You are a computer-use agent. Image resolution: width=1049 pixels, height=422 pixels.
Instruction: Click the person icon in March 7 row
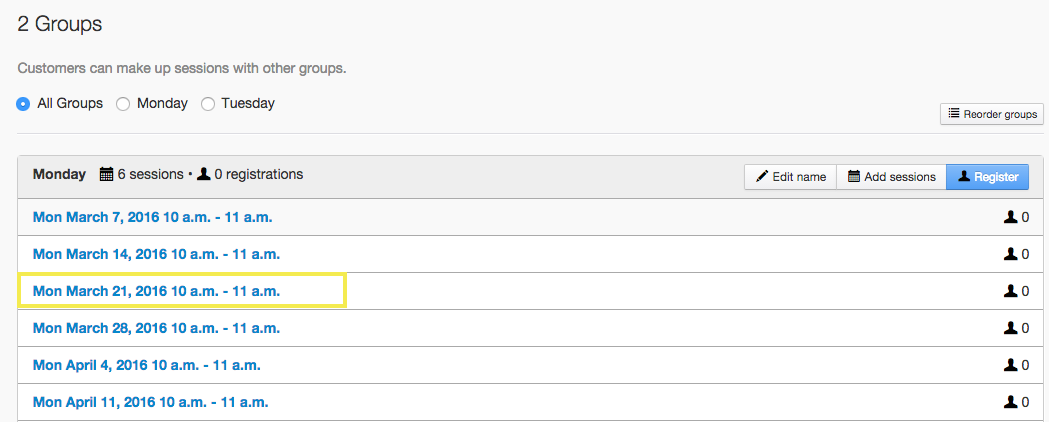(1010, 217)
